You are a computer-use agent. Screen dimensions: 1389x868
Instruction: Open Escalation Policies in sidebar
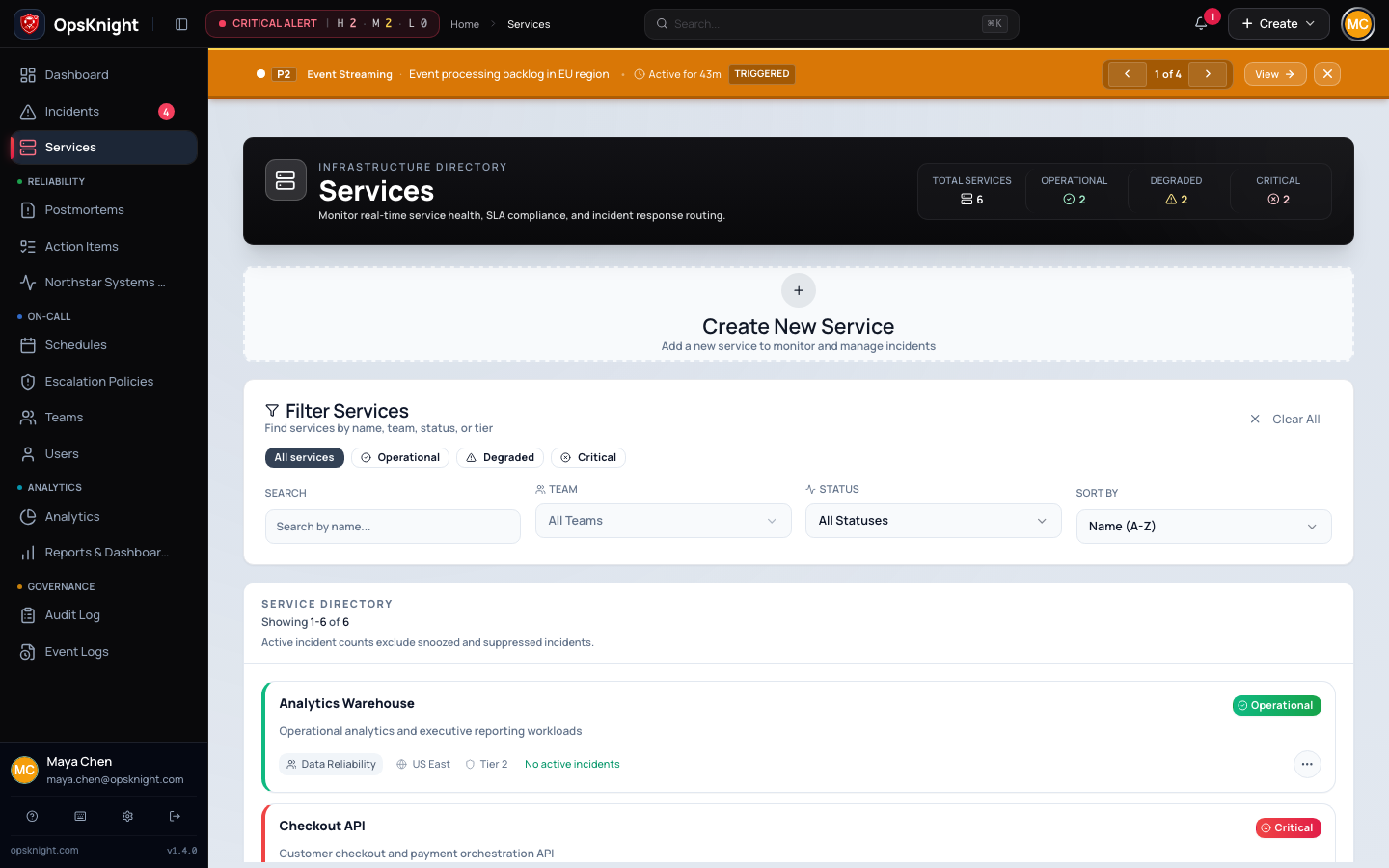pos(104,382)
